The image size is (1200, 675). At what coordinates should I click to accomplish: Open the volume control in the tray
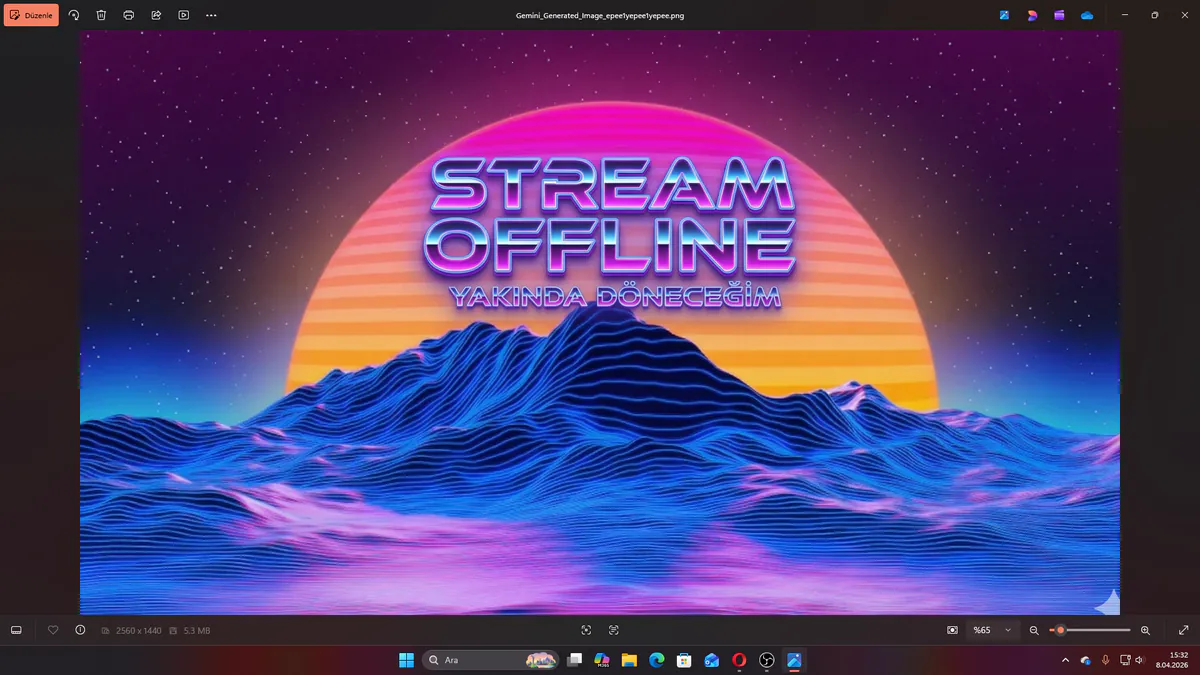[x=1139, y=660]
